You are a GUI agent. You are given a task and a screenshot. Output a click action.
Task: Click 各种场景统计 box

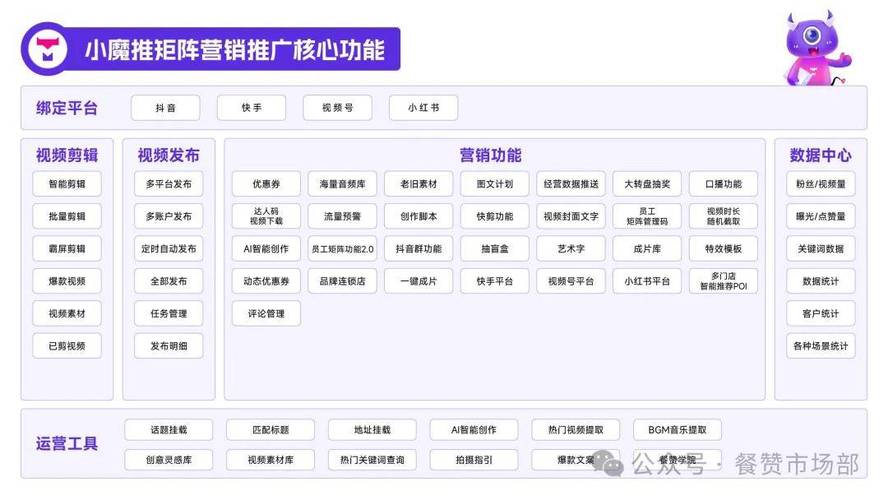(821, 346)
